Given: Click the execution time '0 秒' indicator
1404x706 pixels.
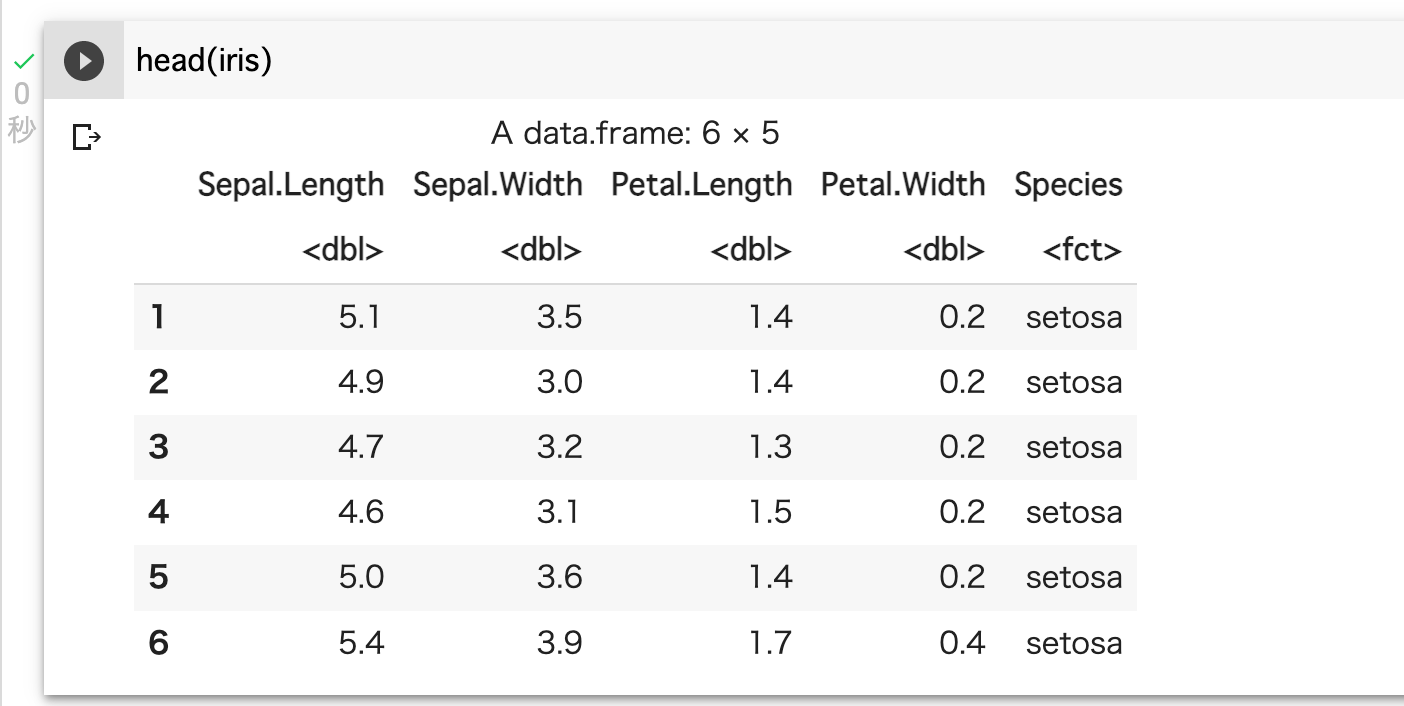Looking at the screenshot, I should (x=22, y=111).
